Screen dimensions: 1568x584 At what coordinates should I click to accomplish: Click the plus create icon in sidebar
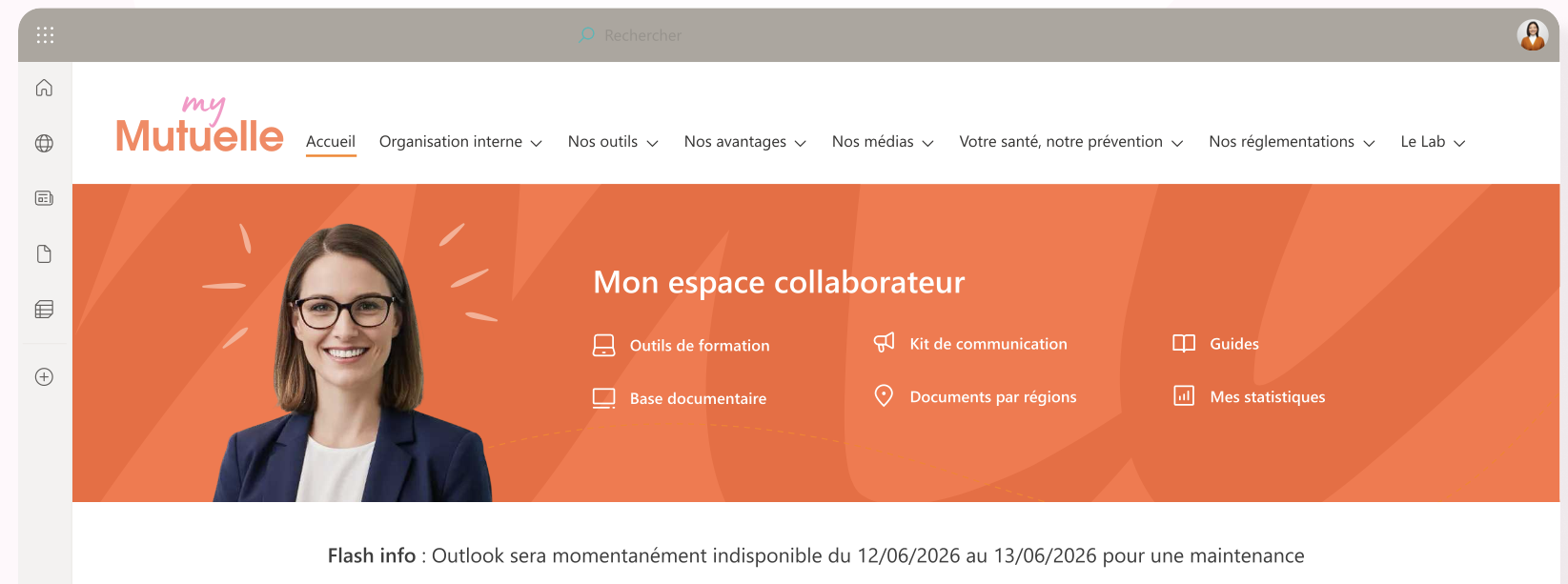[44, 376]
